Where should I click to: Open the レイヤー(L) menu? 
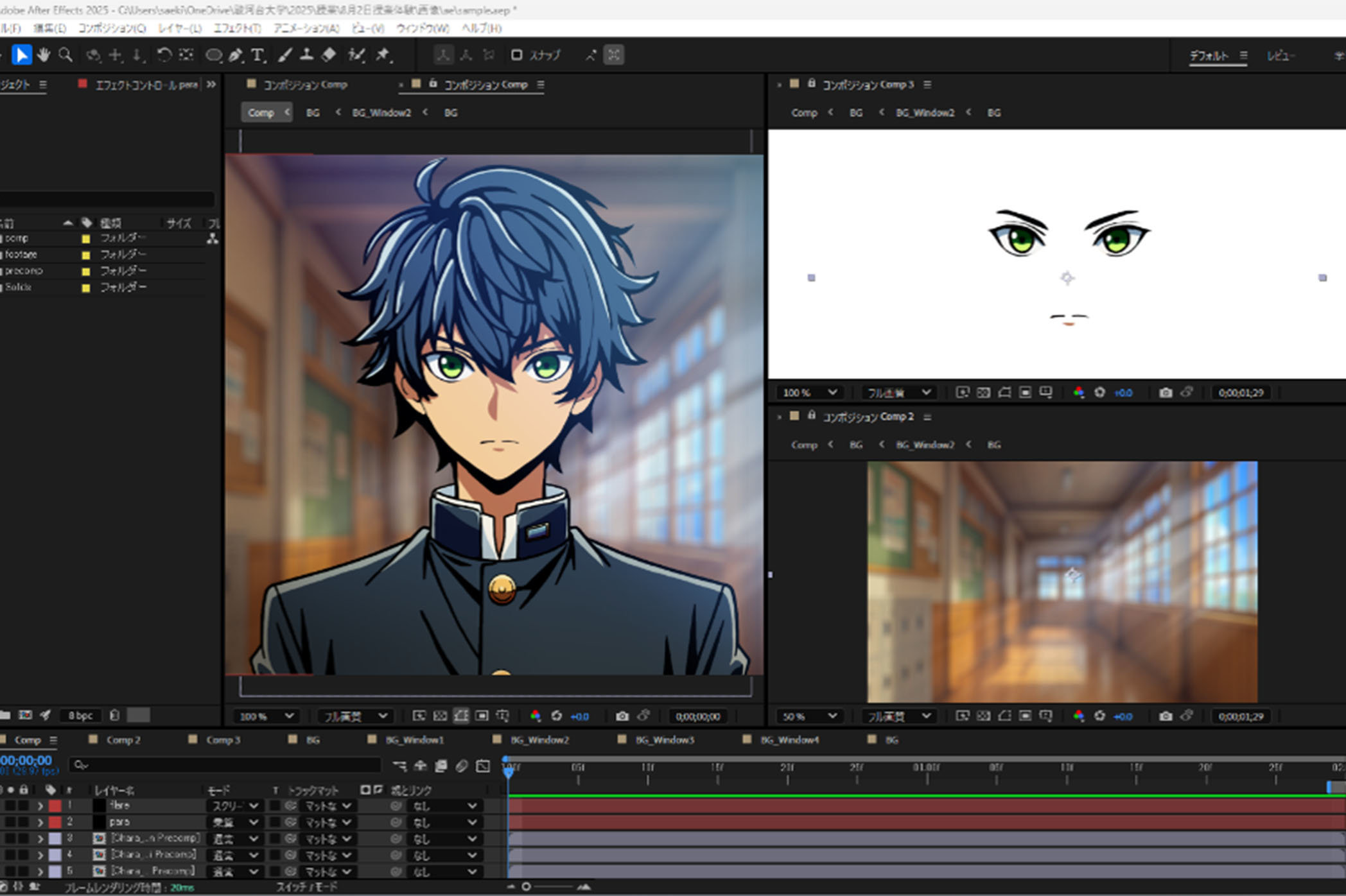pos(180,28)
